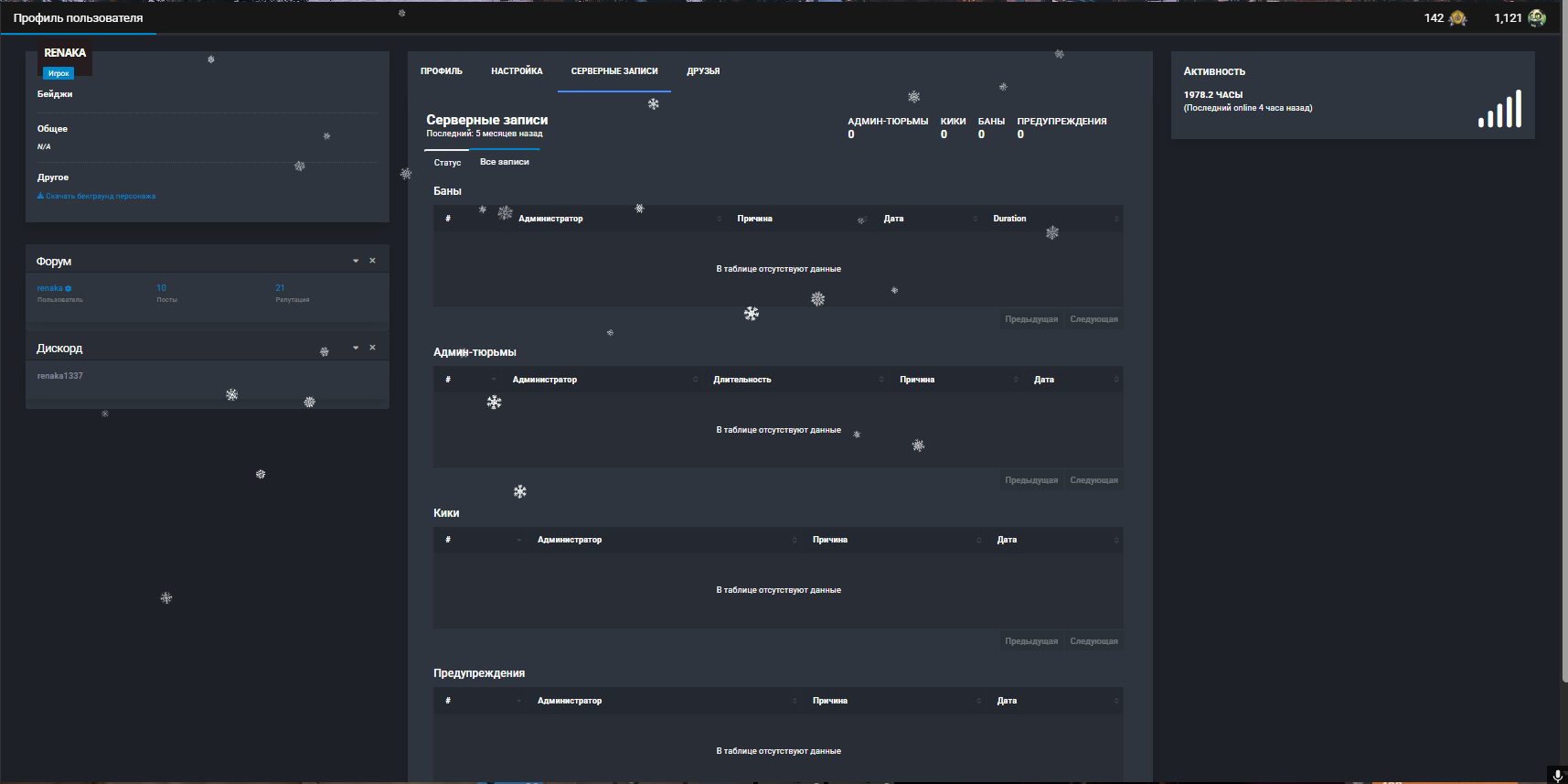The width and height of the screenshot is (1568, 784).
Task: Sort Кики table by # column
Action: click(x=480, y=540)
